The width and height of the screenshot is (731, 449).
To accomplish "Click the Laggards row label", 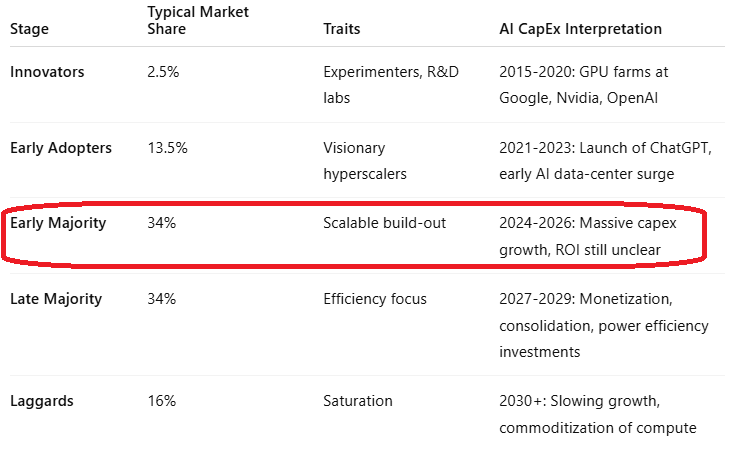I will (x=42, y=401).
